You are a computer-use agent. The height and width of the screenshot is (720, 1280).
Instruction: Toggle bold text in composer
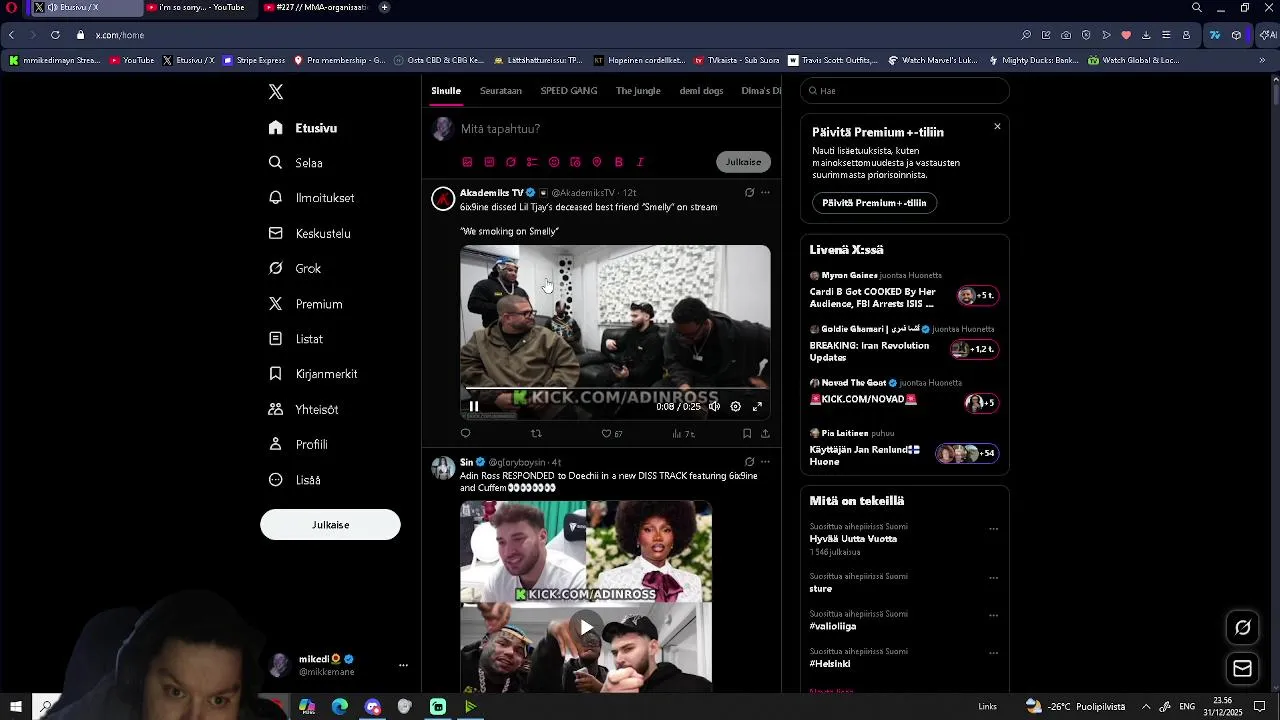(x=619, y=162)
